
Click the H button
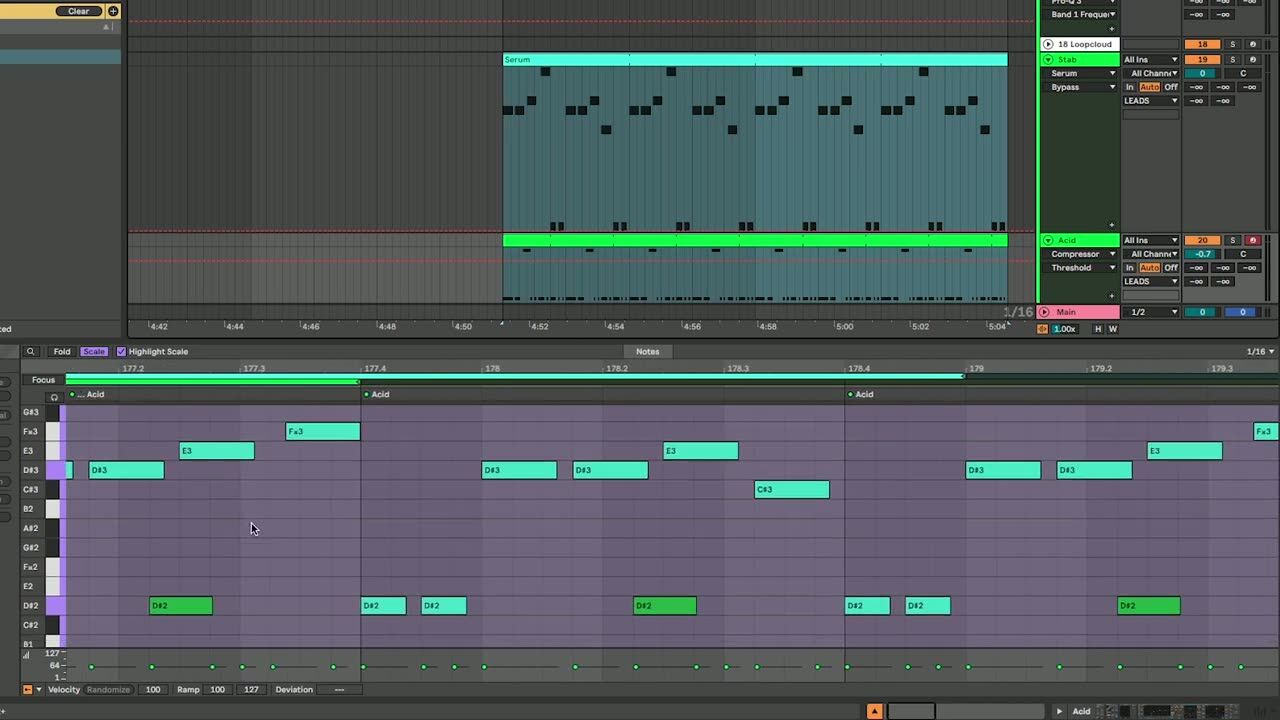[1098, 328]
